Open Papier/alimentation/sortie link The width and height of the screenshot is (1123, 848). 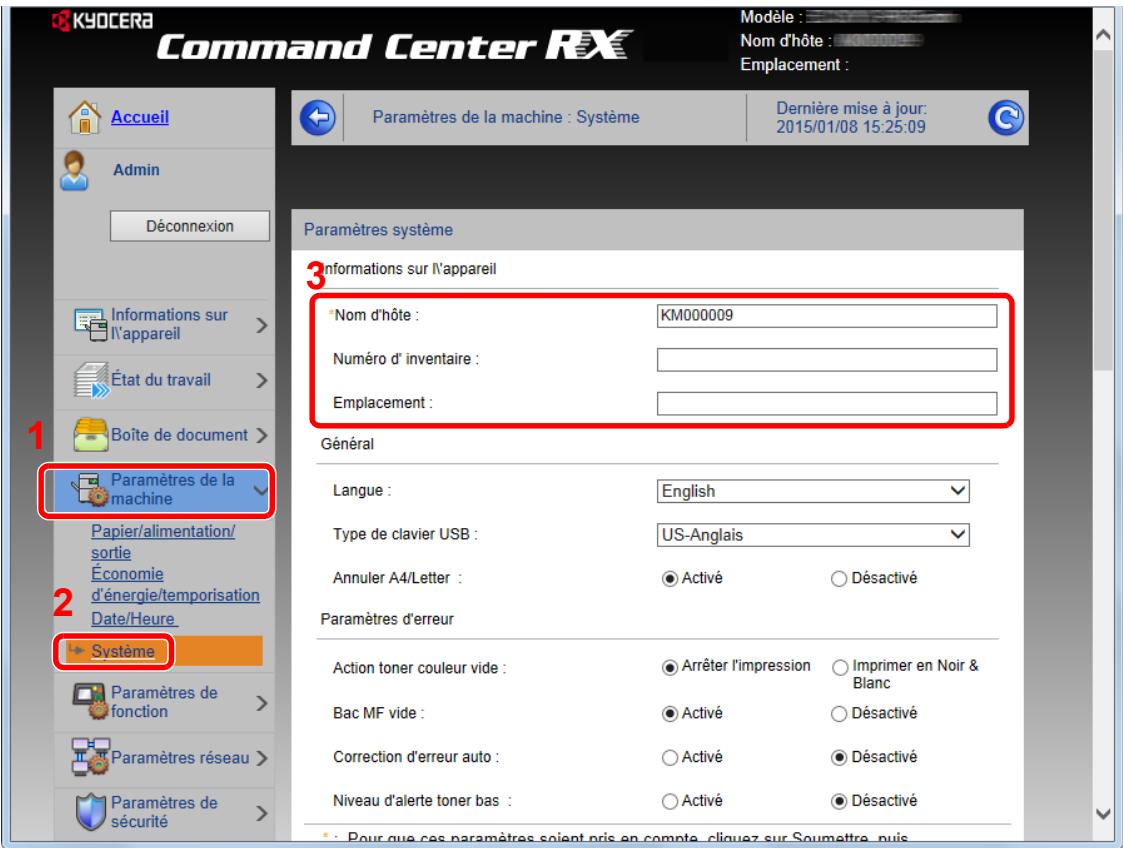[163, 542]
